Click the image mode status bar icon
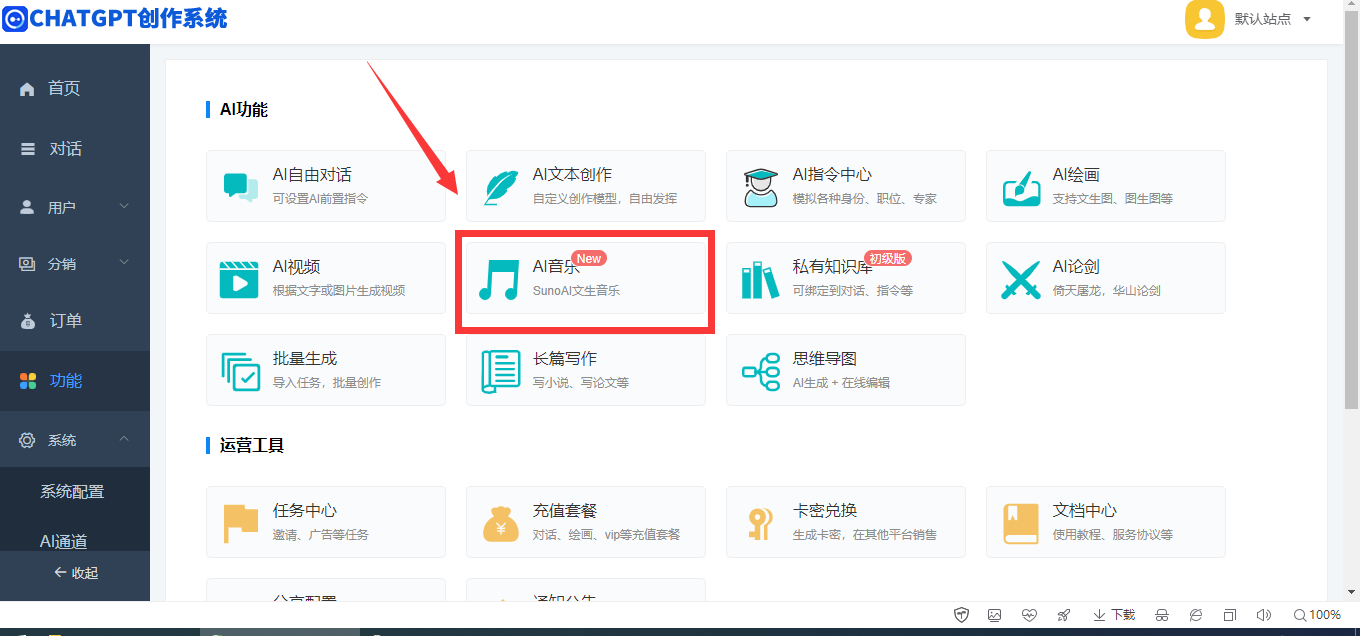This screenshot has width=1360, height=636. pyautogui.click(x=994, y=615)
